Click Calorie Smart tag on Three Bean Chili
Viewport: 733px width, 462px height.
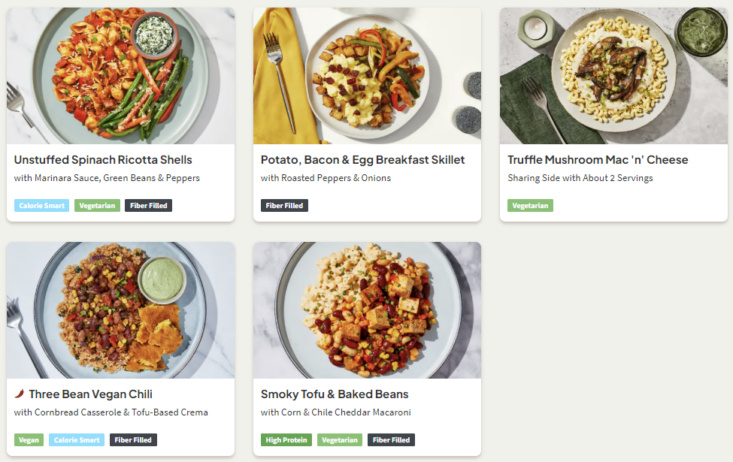77,440
